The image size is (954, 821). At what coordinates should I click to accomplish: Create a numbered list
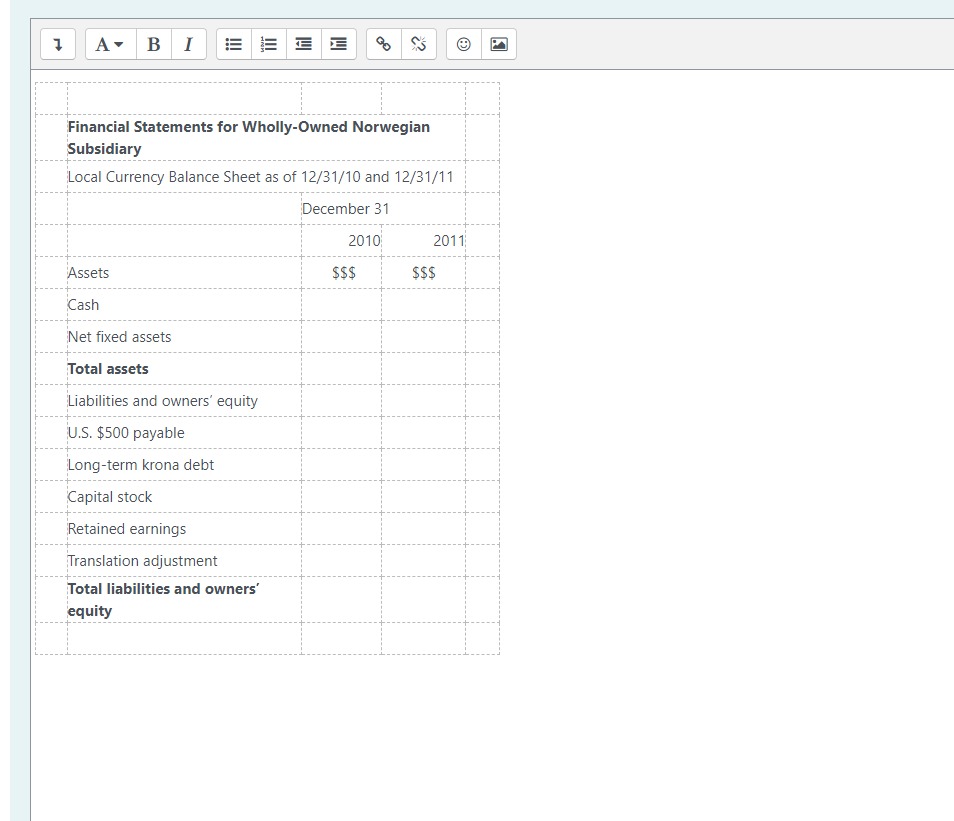(268, 44)
